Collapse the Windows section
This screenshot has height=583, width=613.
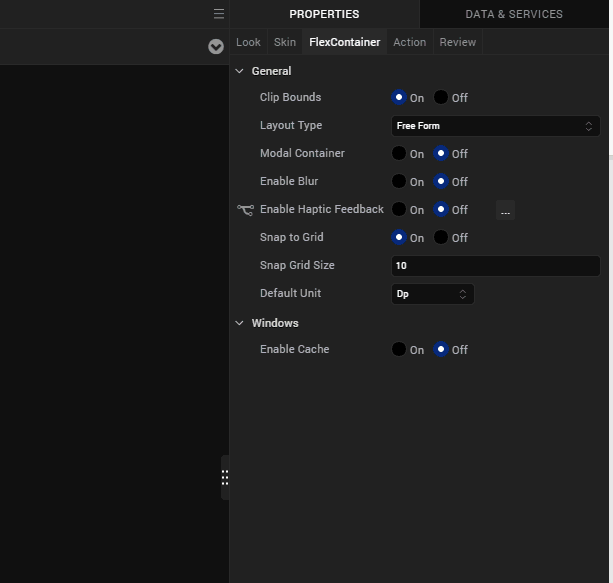239,323
